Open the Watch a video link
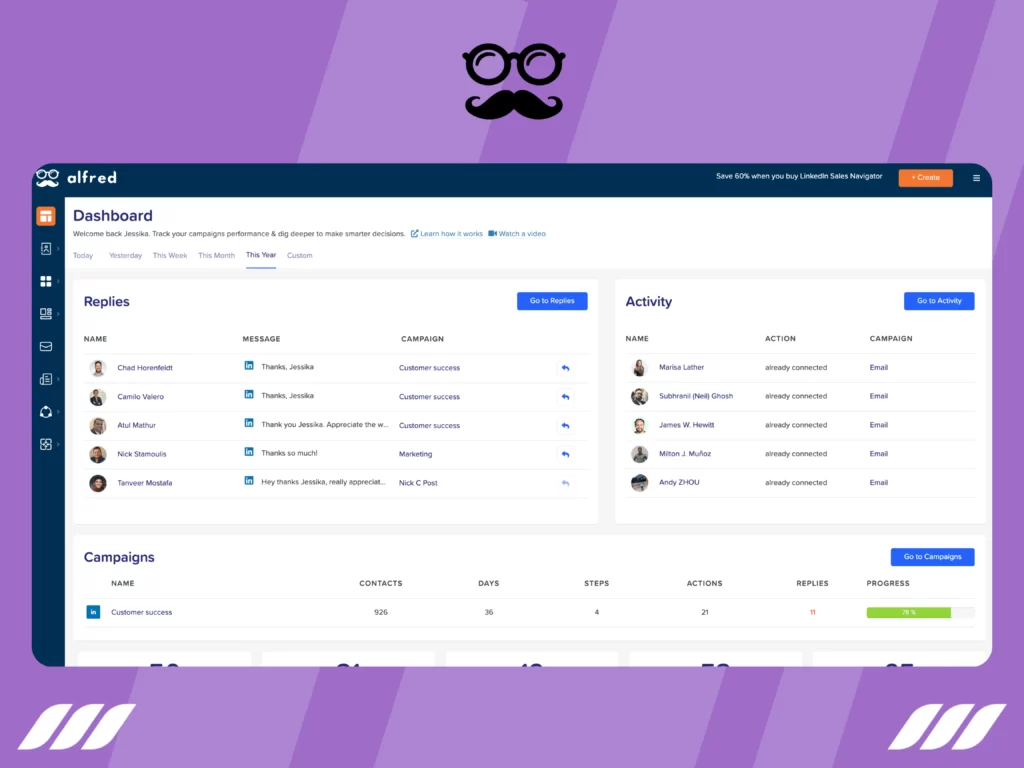Screen dimensions: 1024x768 (x=517, y=234)
